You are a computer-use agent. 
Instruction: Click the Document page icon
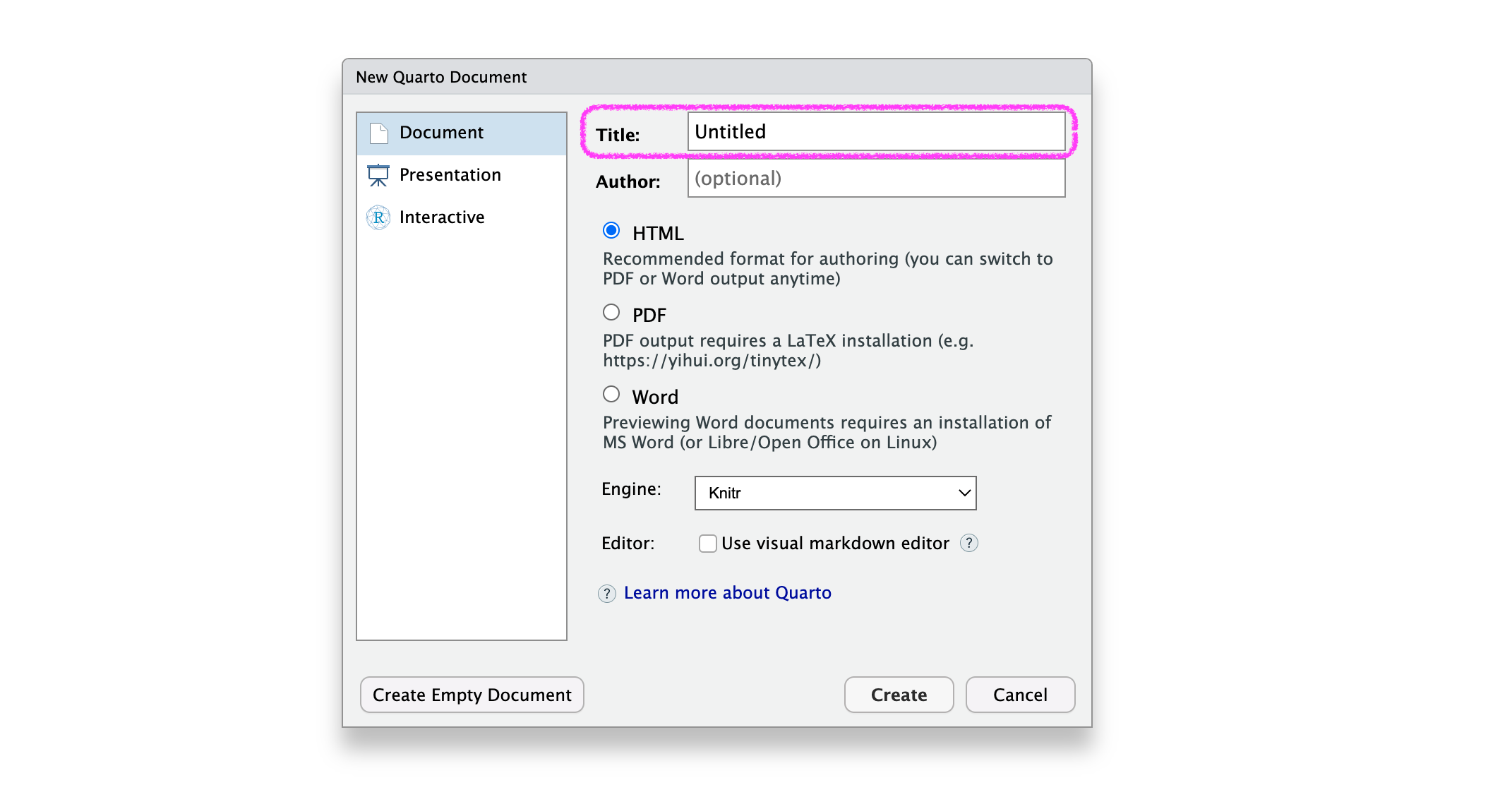pos(379,133)
